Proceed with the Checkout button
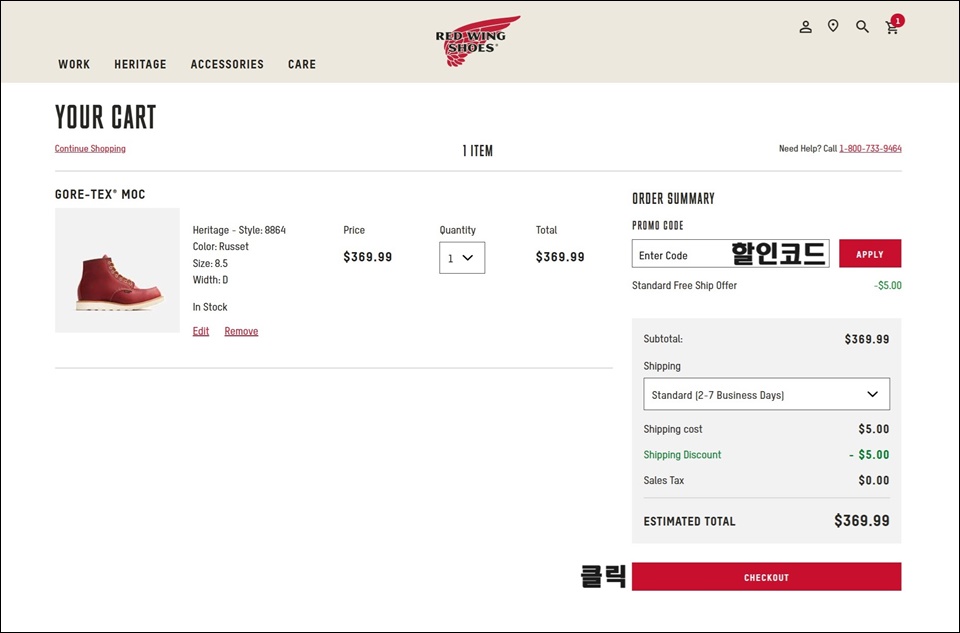 pyautogui.click(x=767, y=577)
